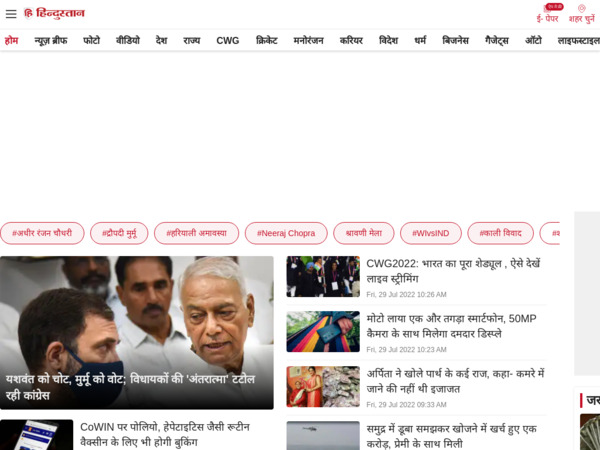Open the Moto smartphone 50MP article
This screenshot has height=450, width=600.
tap(451, 326)
